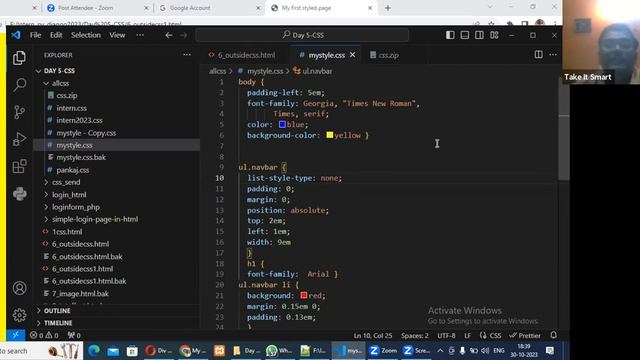This screenshot has width=640, height=360.
Task: Open the Search view in activity bar
Action: (x=19, y=85)
